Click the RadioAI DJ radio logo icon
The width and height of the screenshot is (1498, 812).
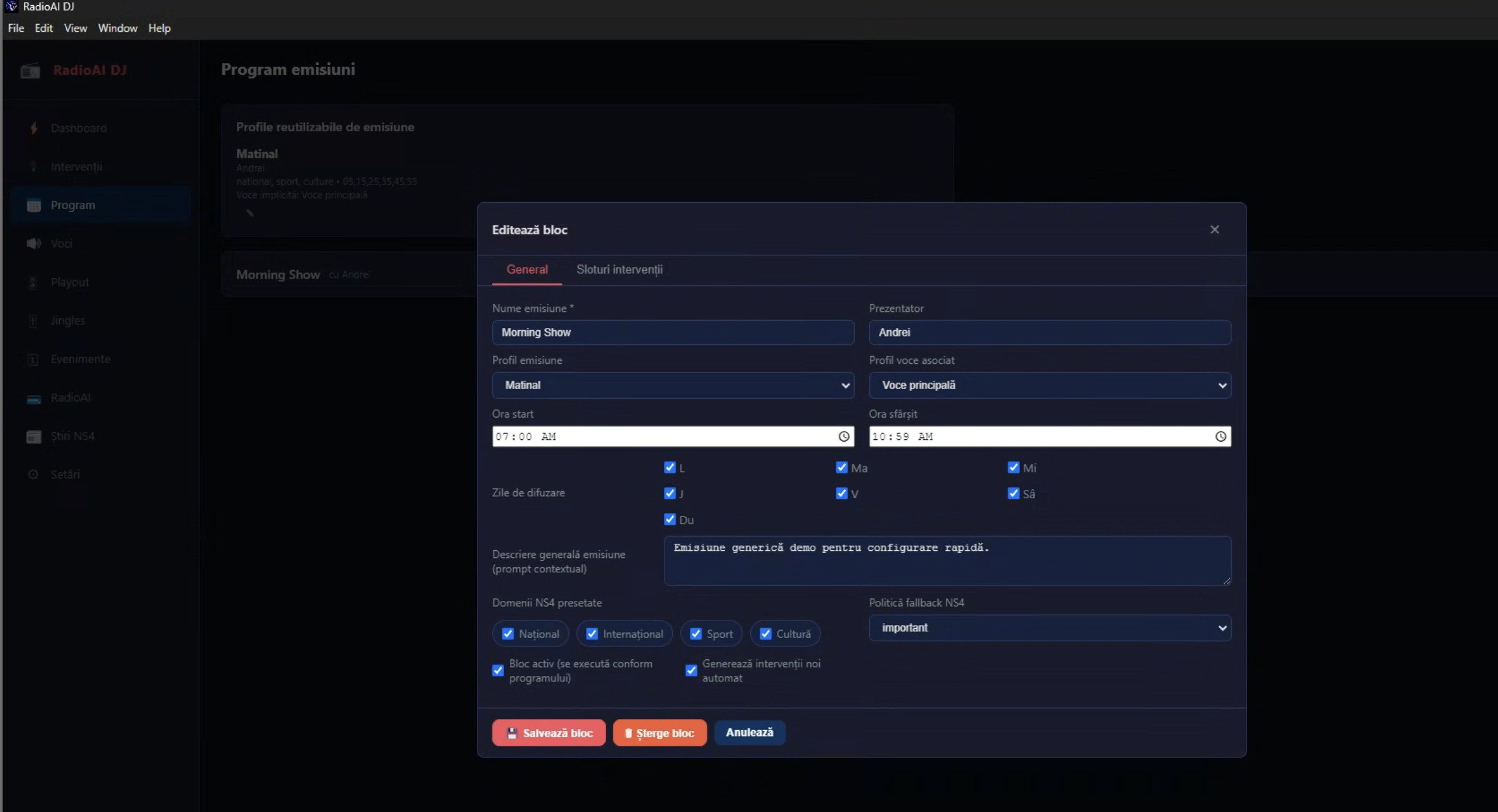pyautogui.click(x=31, y=70)
